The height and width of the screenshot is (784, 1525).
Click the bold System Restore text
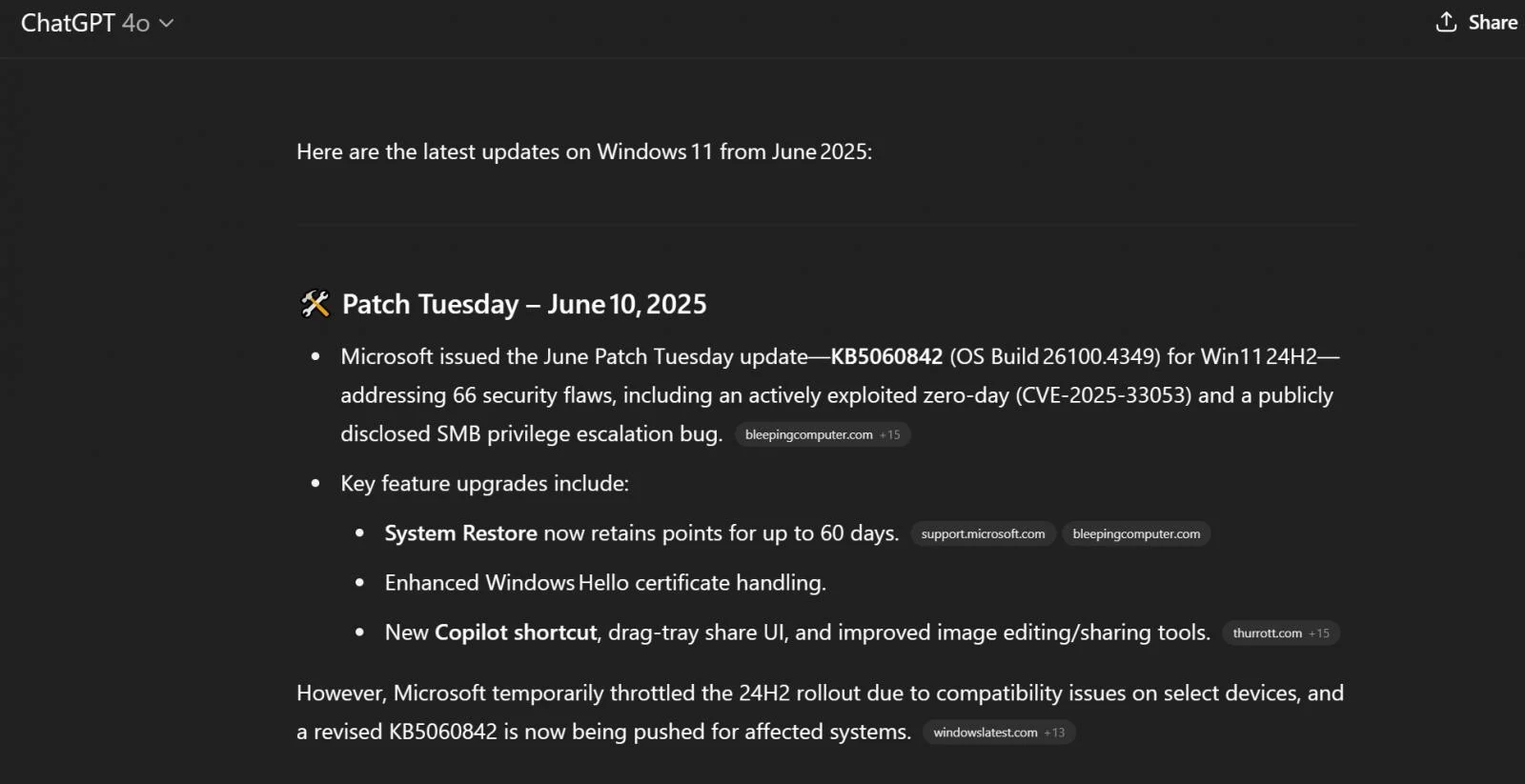pyautogui.click(x=460, y=533)
